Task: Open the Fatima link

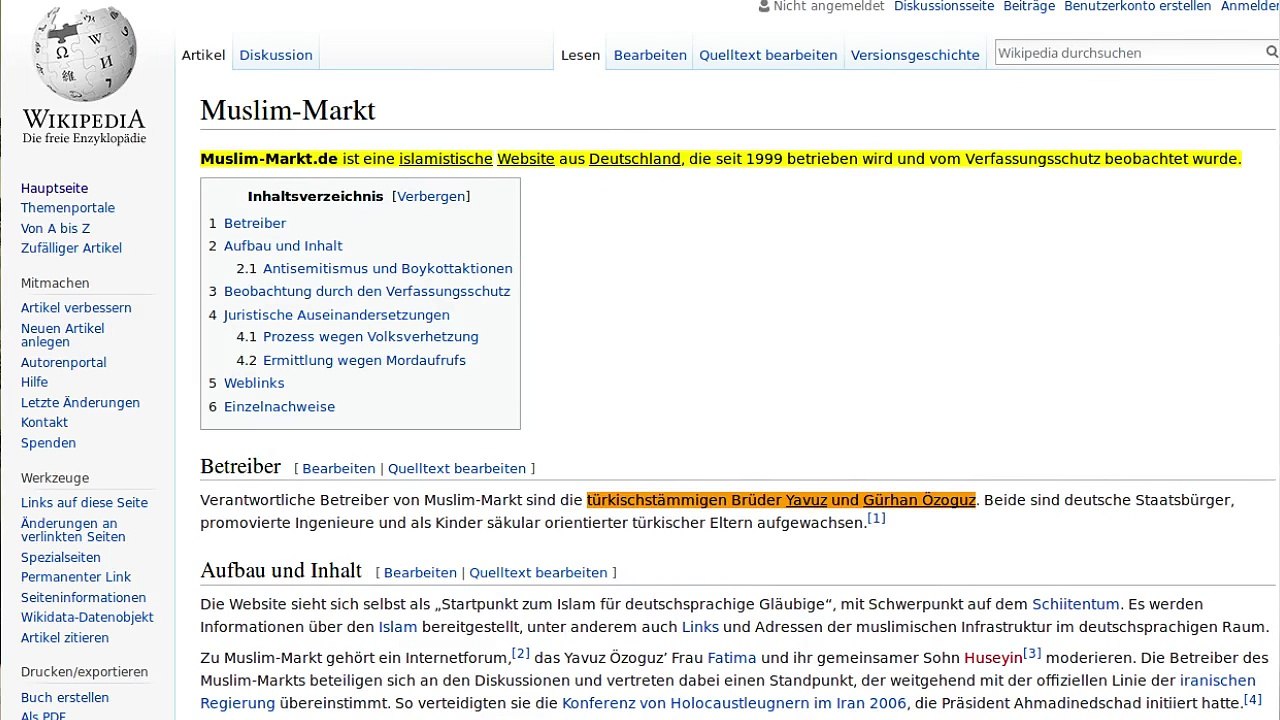Action: tap(732, 658)
